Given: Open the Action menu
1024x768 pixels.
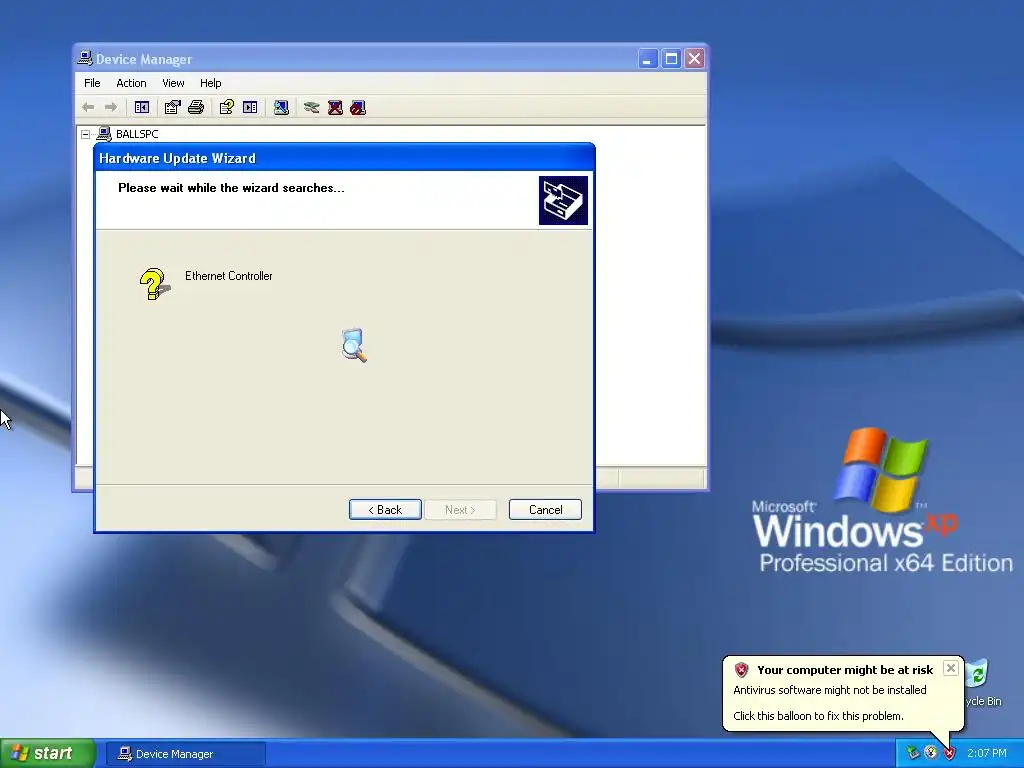Looking at the screenshot, I should point(131,83).
